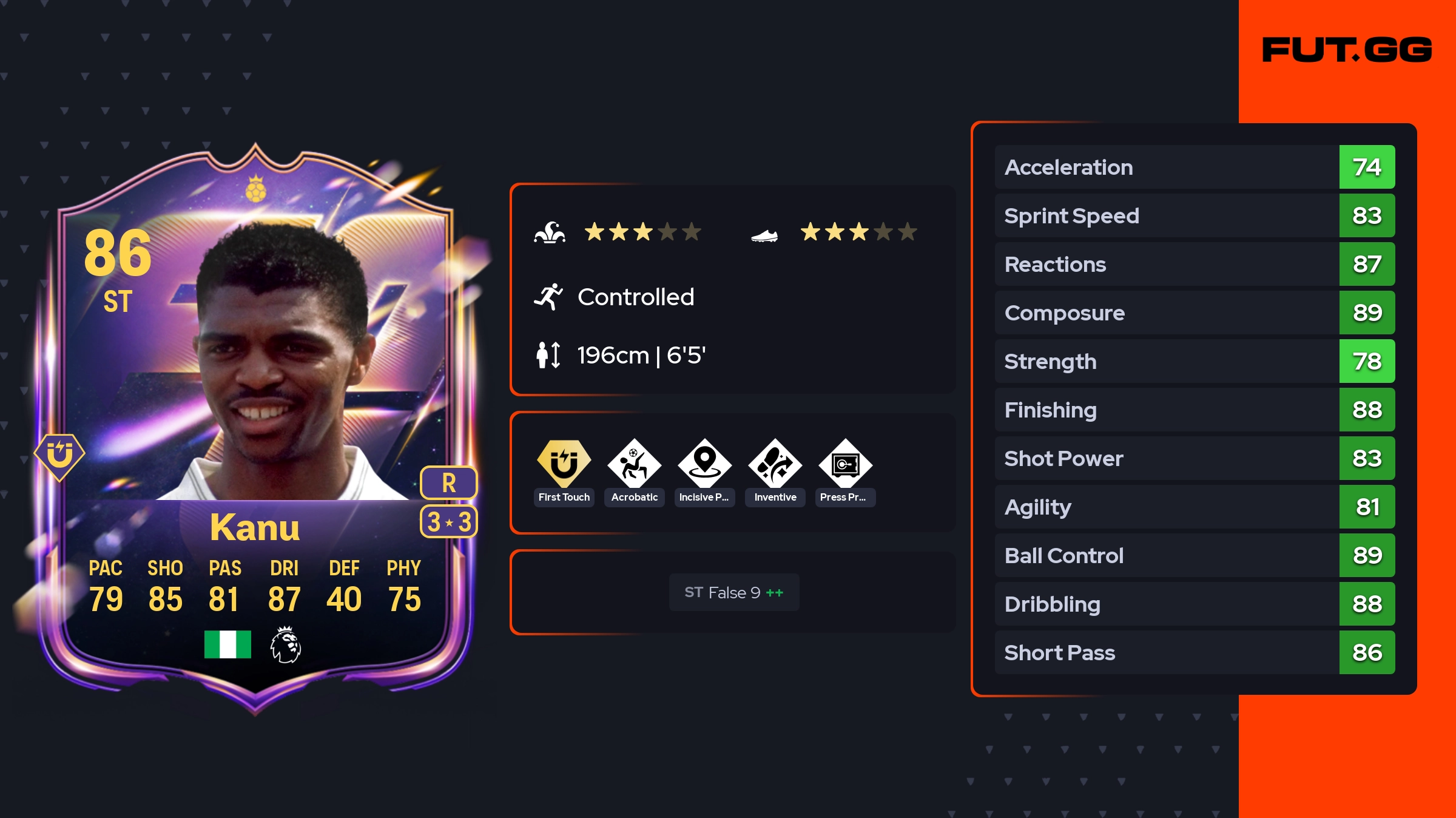Click the Nigeria flag on the card
Screen dimensions: 1456x818
point(227,644)
